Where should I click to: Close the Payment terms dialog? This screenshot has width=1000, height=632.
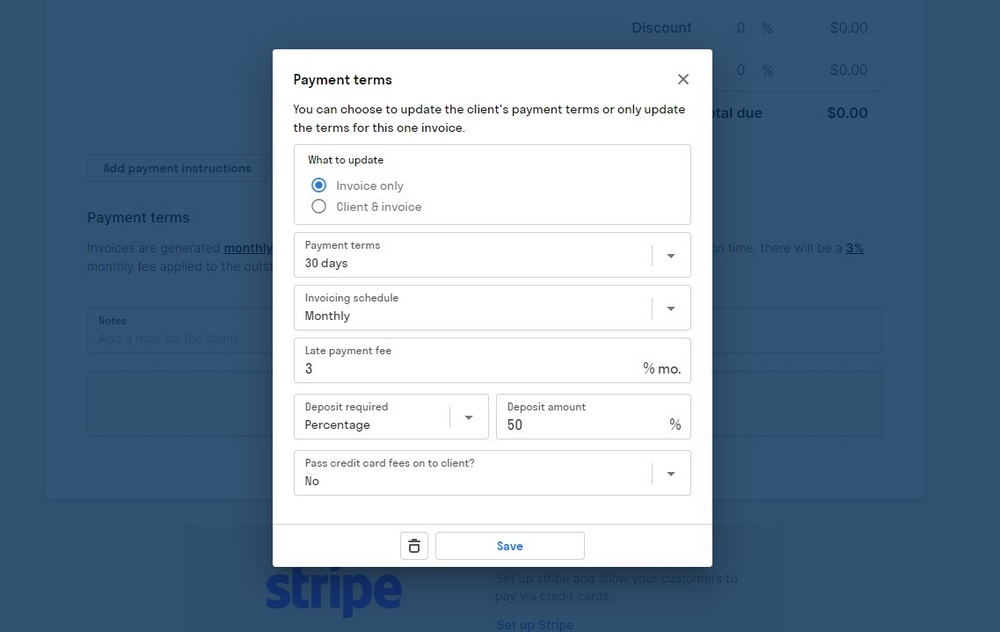click(683, 79)
